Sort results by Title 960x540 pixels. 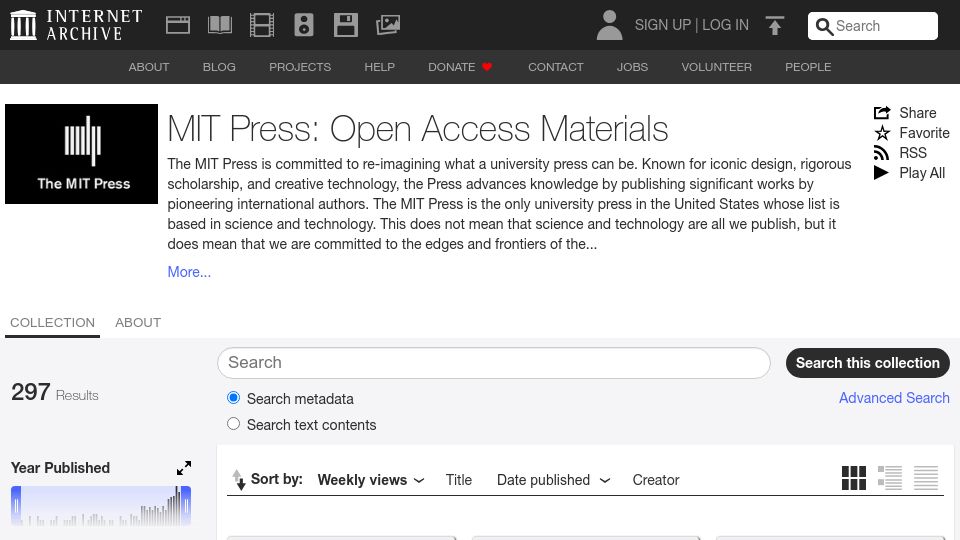click(x=459, y=480)
